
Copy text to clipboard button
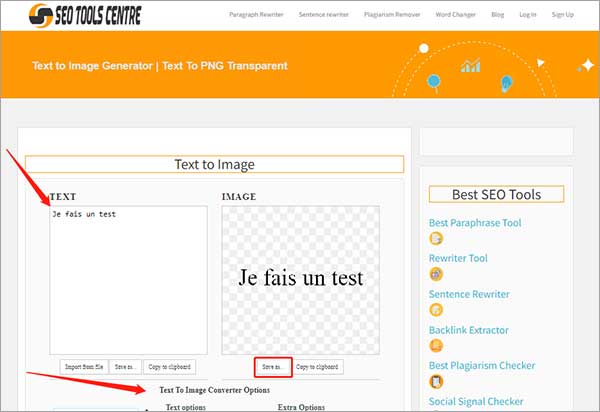coord(170,367)
